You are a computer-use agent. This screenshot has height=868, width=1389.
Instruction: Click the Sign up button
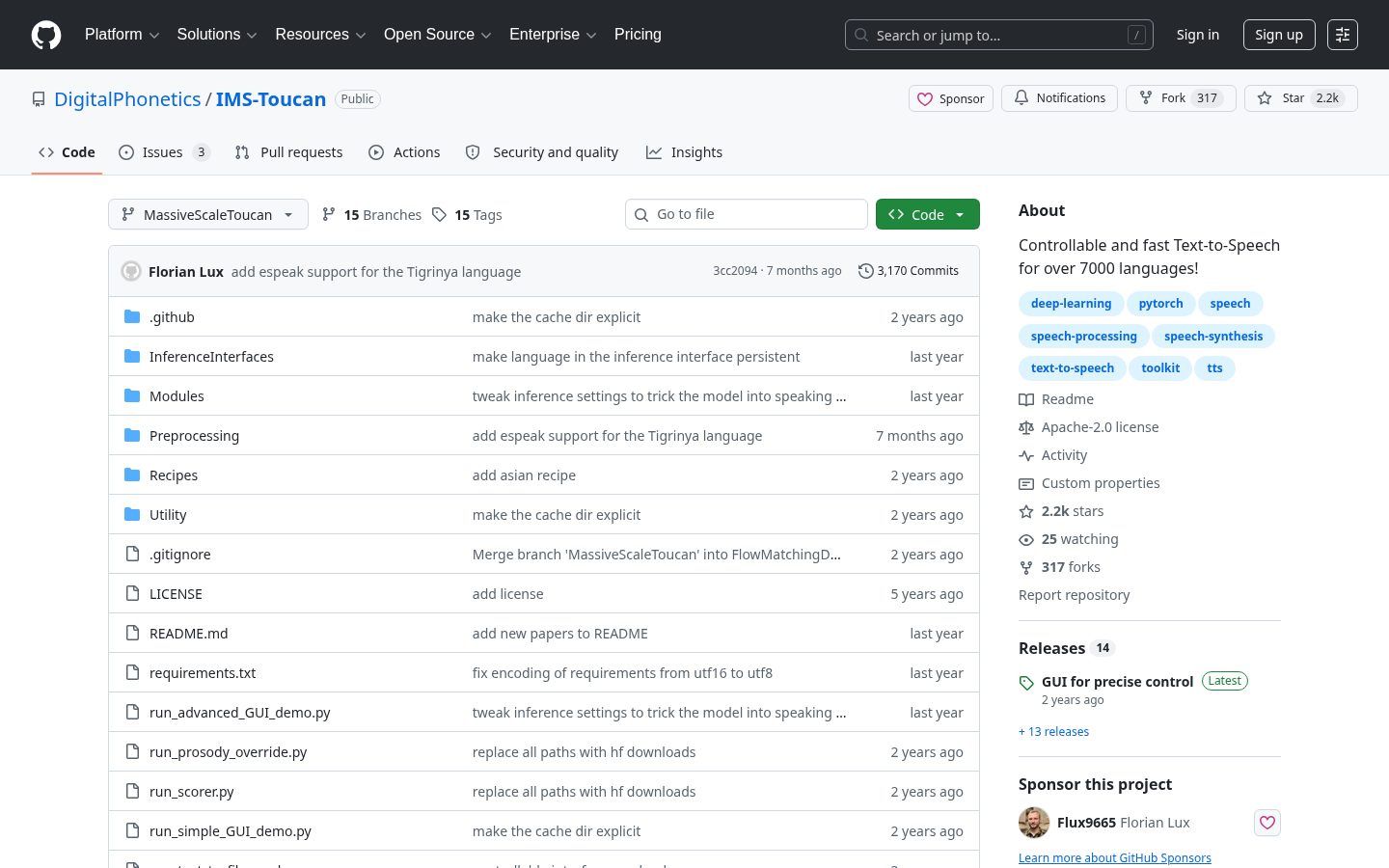coord(1279,35)
